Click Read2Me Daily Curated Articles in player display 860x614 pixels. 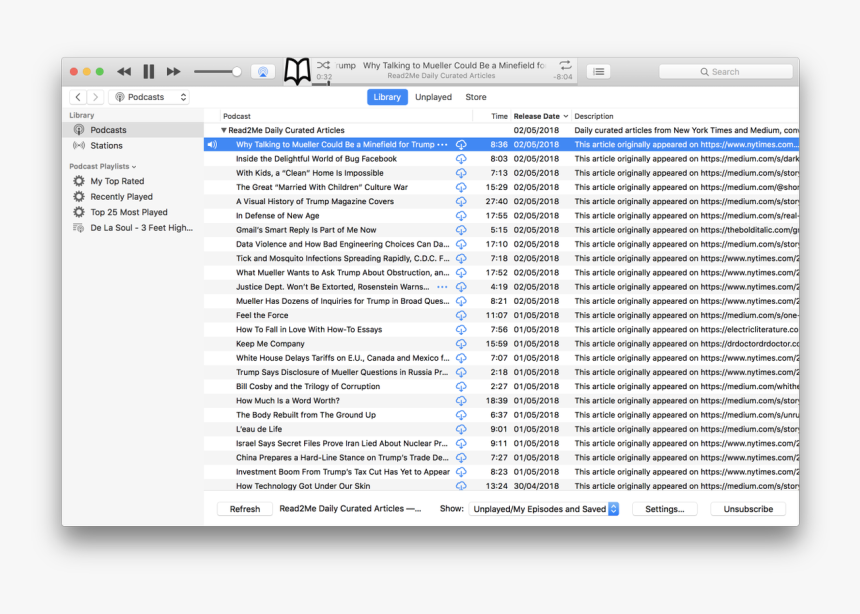point(441,76)
